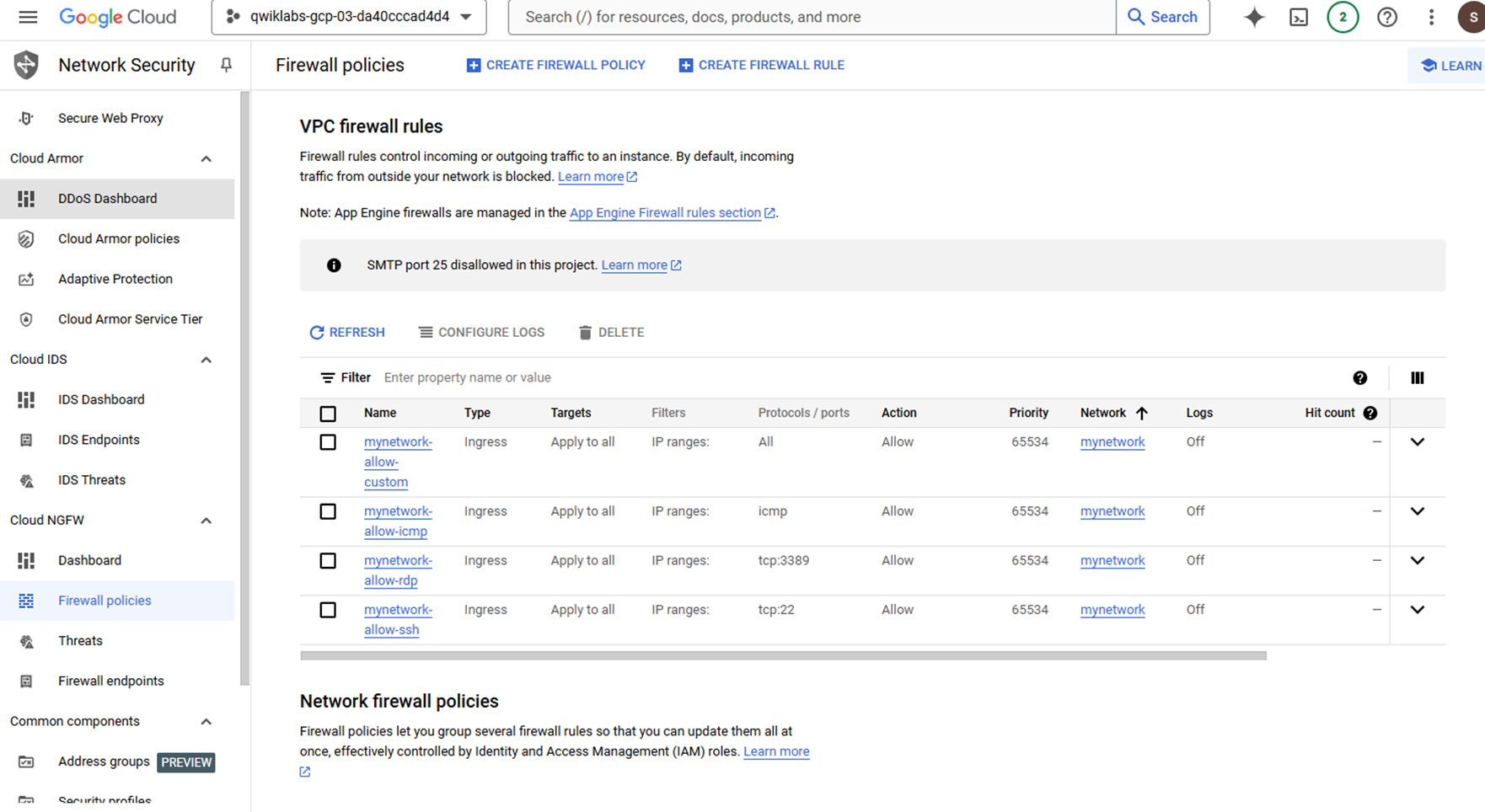
Task: Check the mynetwork-allow-custom rule checkbox
Action: point(328,442)
